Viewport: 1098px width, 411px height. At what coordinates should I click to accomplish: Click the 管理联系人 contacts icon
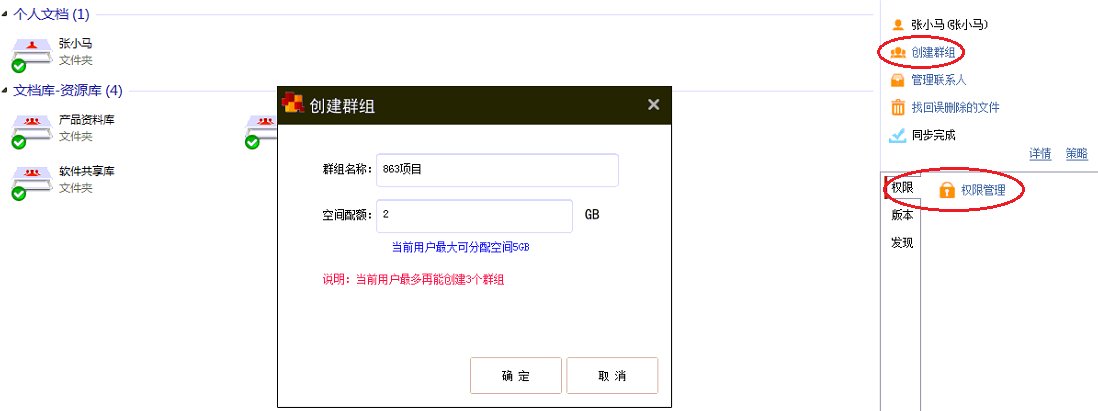pyautogui.click(x=898, y=80)
